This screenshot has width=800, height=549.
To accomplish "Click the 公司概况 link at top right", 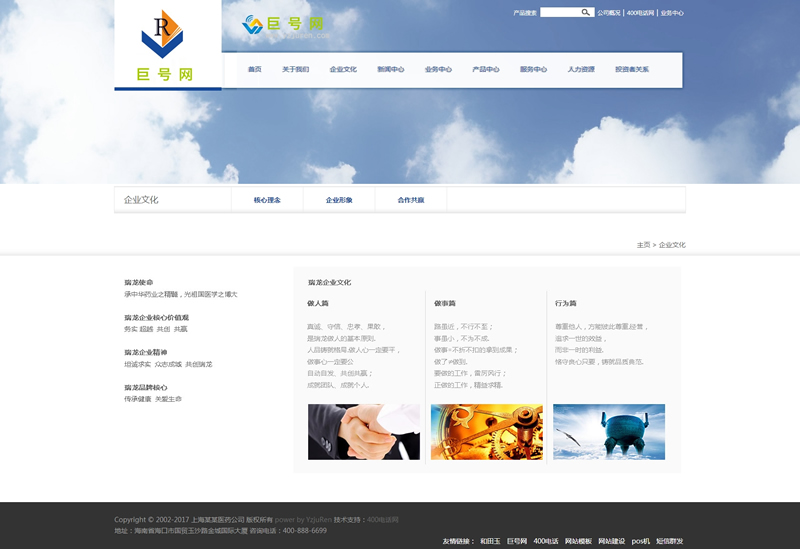I will pyautogui.click(x=609, y=13).
